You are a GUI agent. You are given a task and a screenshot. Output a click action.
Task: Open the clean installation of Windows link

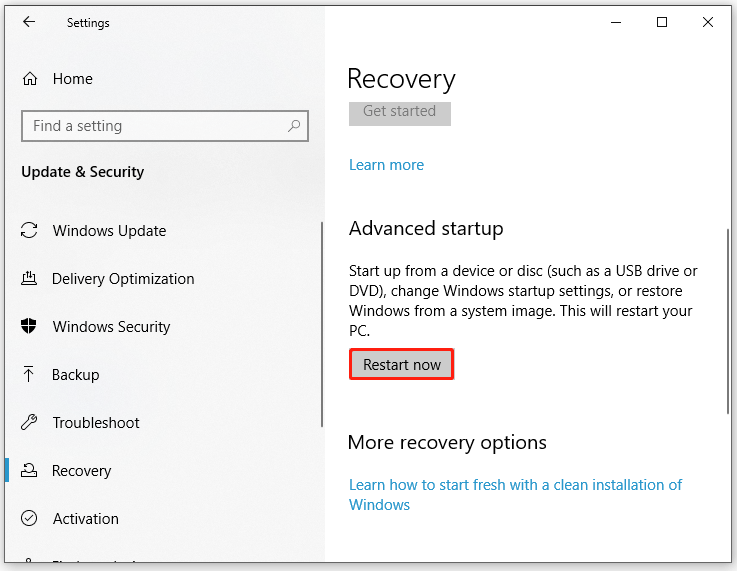[515, 494]
